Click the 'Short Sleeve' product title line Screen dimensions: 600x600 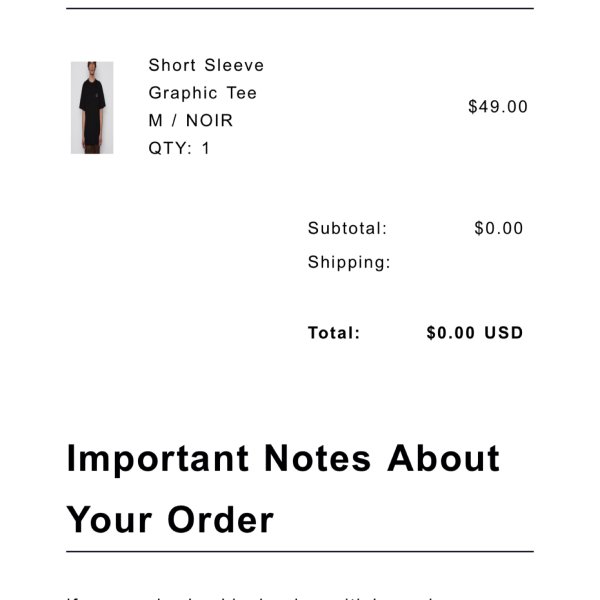coord(206,65)
